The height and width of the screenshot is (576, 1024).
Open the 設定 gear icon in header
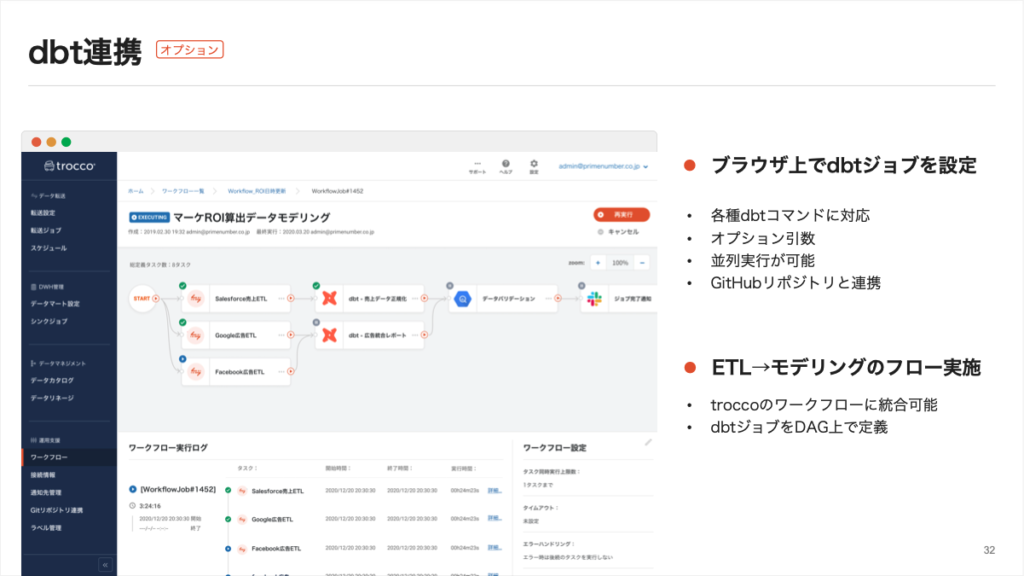pyautogui.click(x=534, y=164)
